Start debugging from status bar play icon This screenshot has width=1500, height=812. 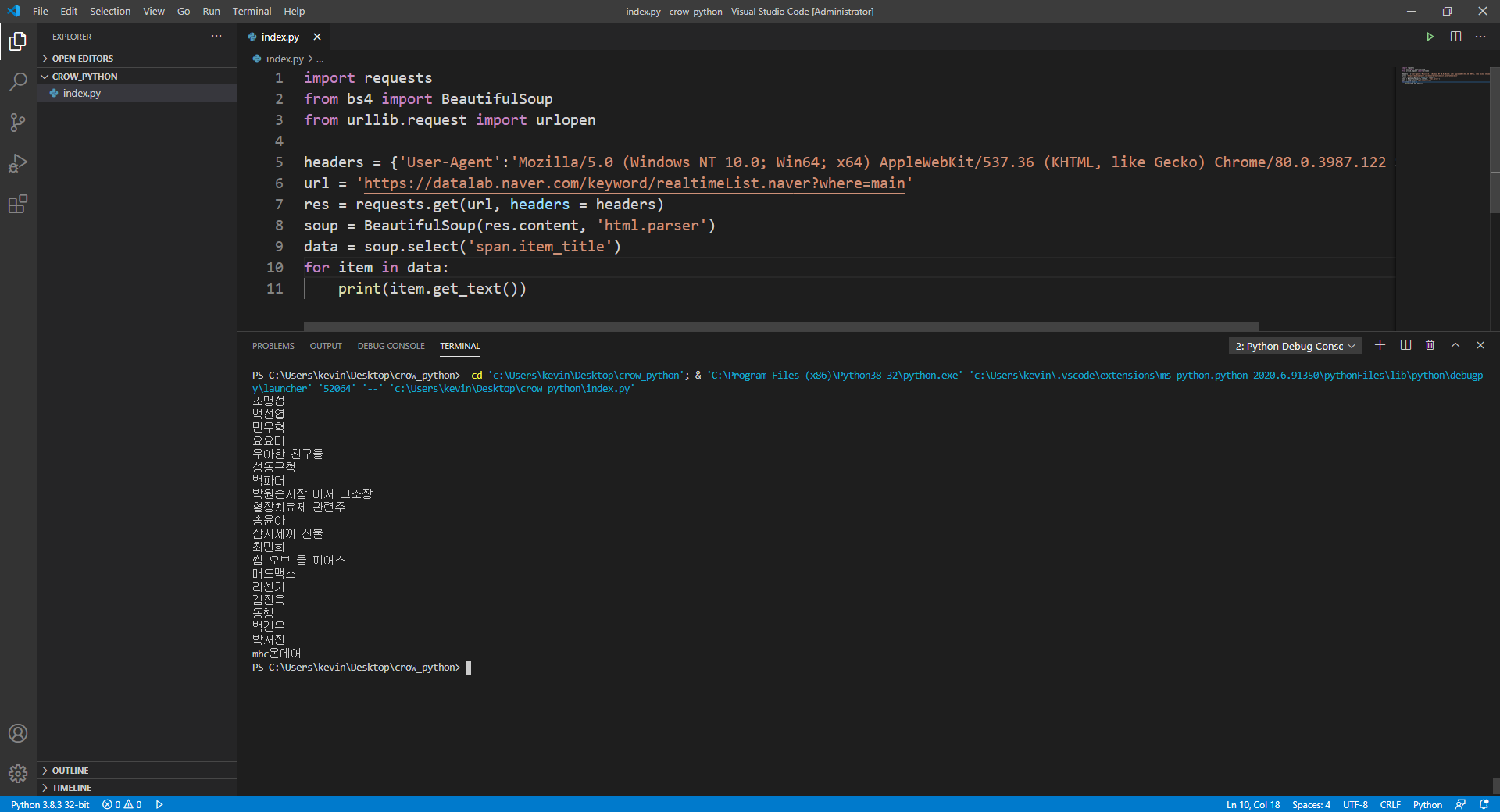click(x=159, y=804)
